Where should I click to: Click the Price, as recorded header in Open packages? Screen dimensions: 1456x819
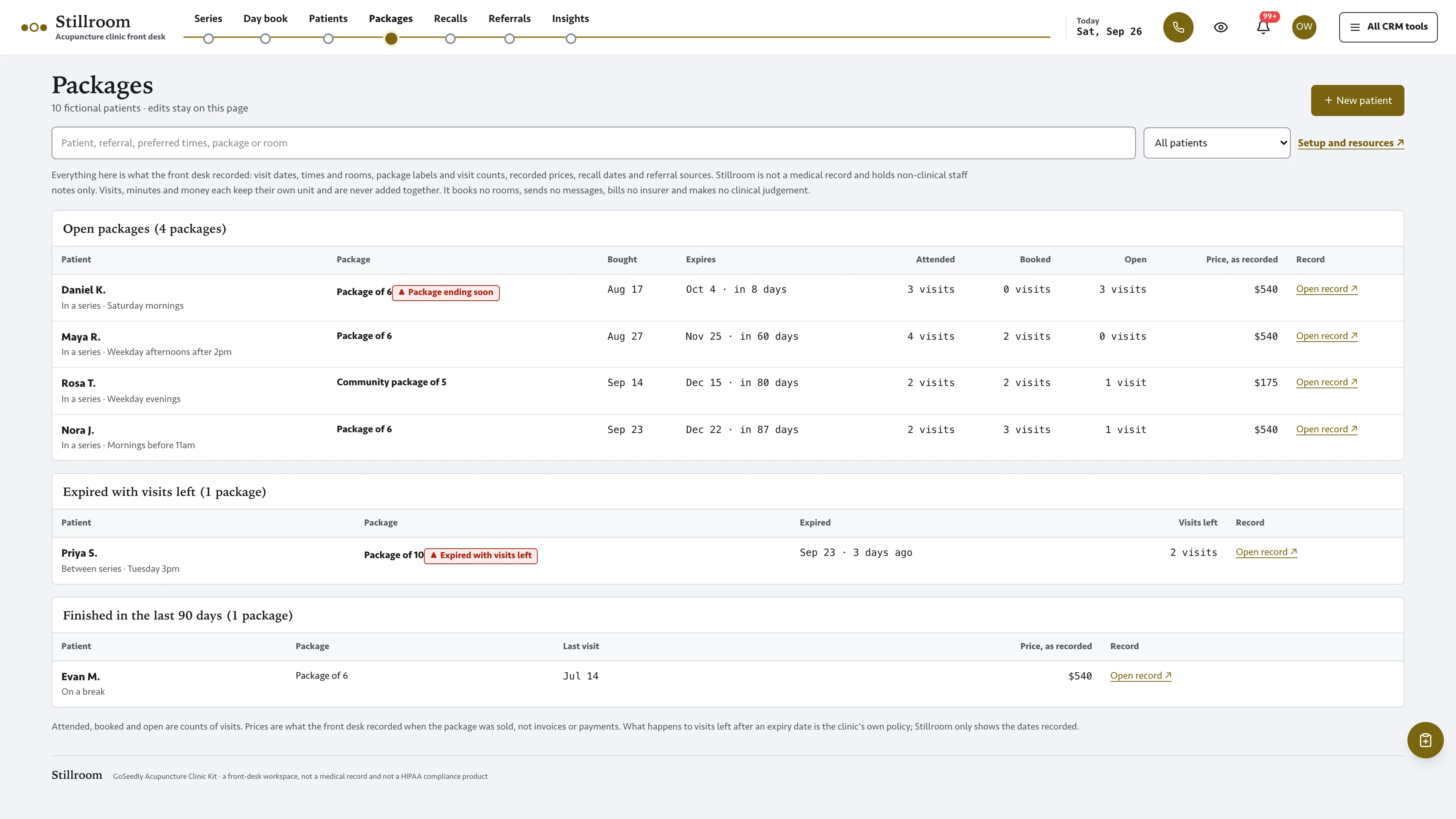1241,259
